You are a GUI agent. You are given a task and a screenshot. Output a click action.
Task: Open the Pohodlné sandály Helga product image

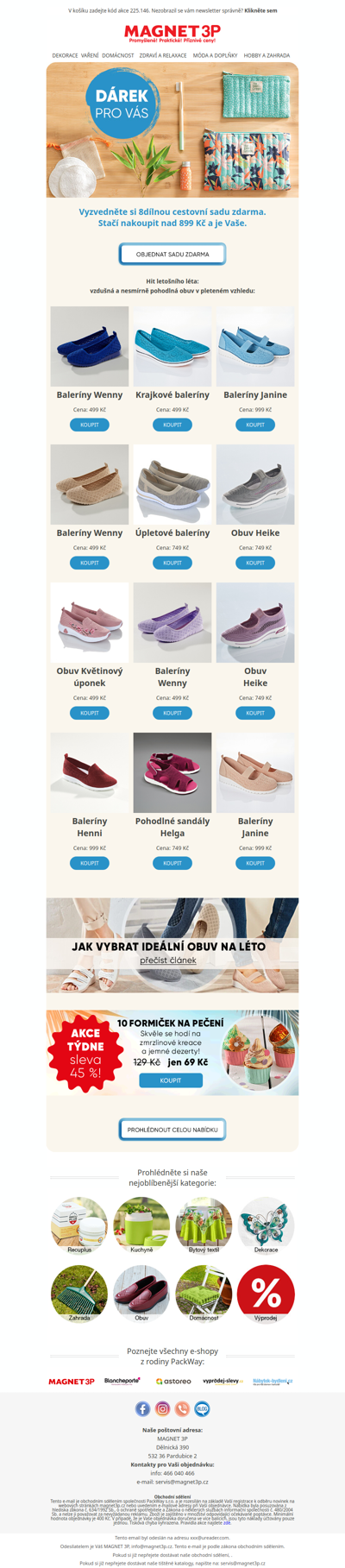172,772
